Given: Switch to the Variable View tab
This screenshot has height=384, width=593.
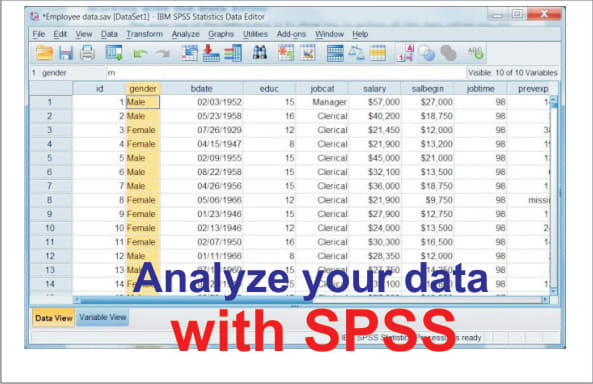Looking at the screenshot, I should pos(102,317).
